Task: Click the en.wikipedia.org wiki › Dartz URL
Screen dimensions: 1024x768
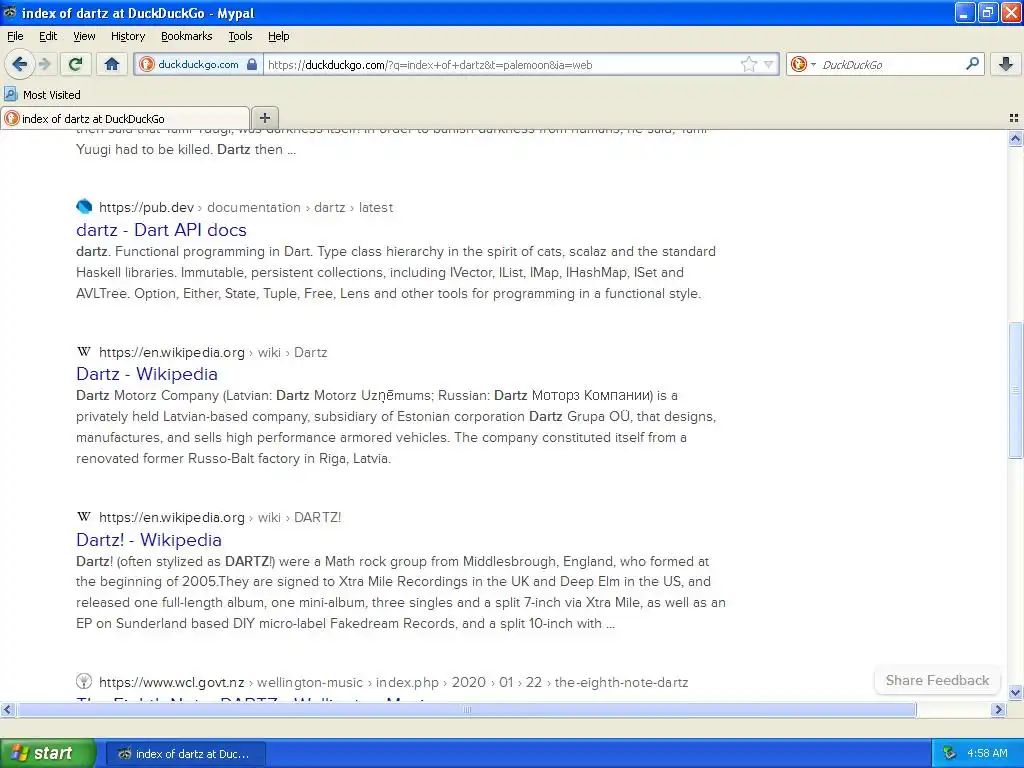Action: pyautogui.click(x=213, y=353)
